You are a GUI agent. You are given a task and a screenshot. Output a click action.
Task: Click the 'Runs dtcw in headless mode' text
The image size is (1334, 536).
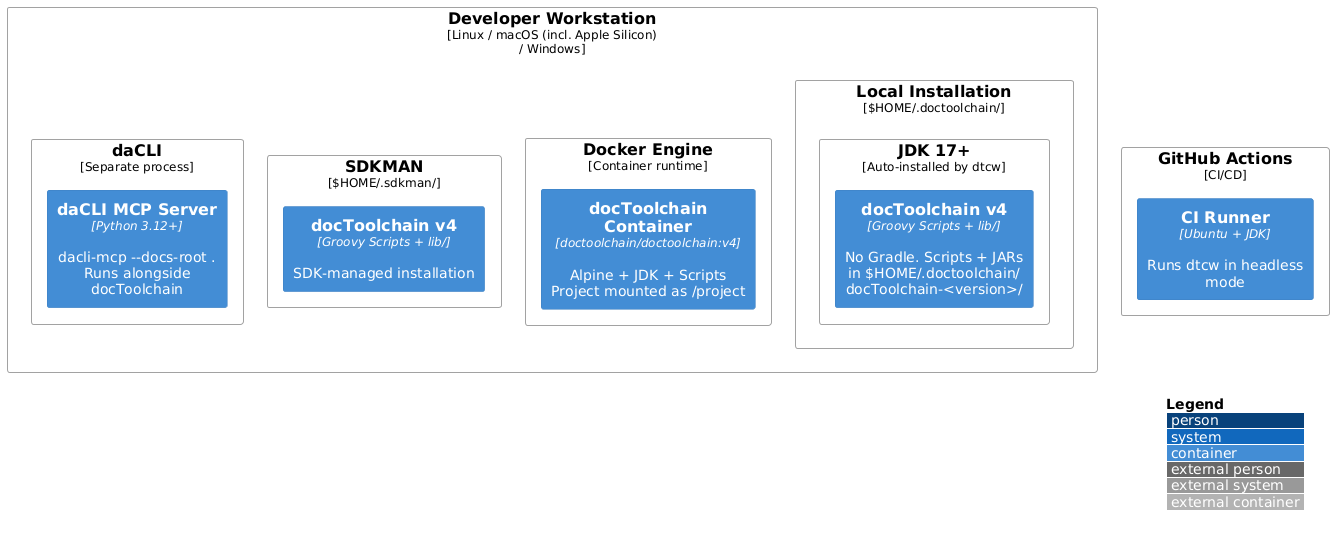(1225, 274)
